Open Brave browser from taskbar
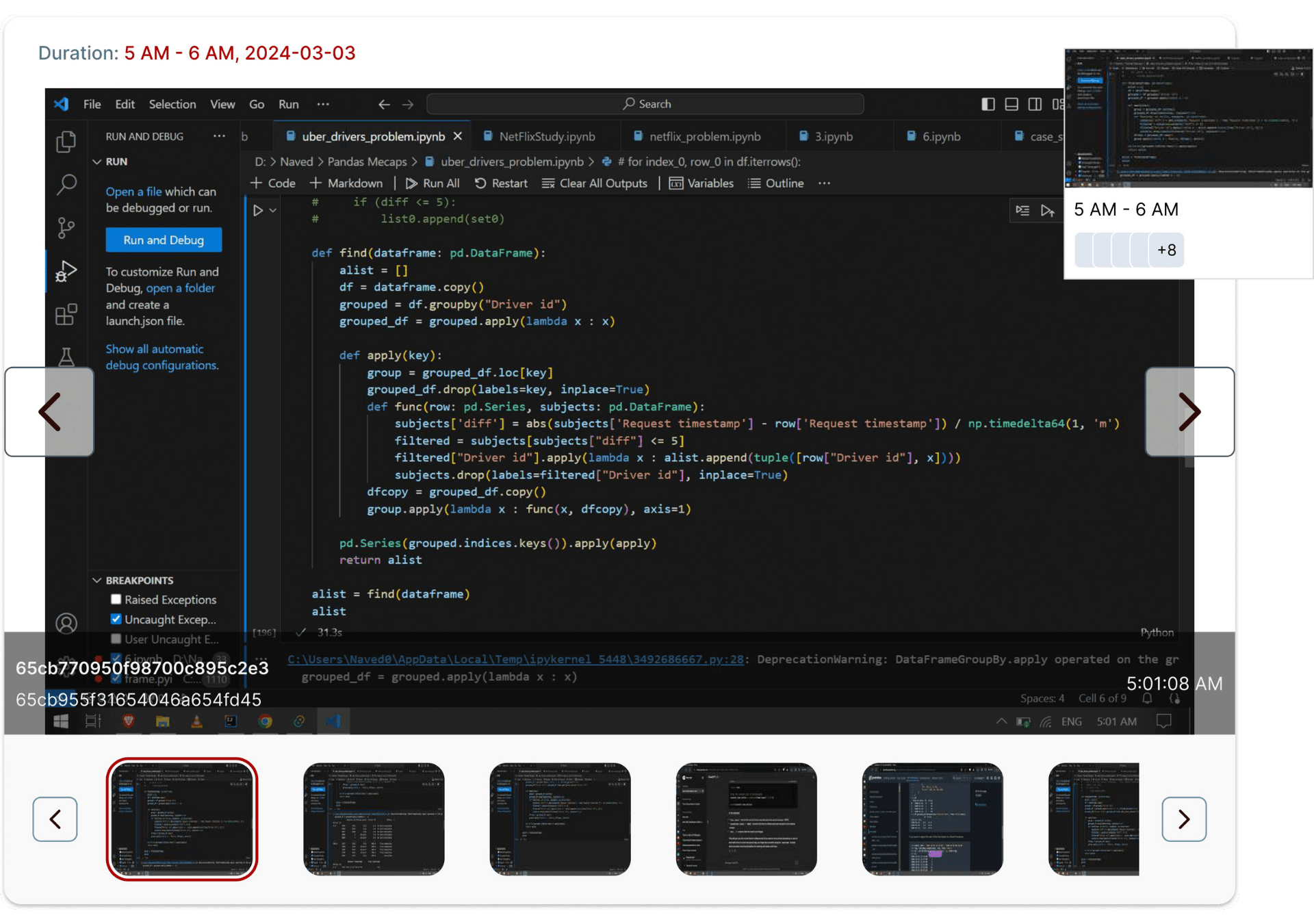Viewport: 1314px width, 924px height. click(128, 721)
